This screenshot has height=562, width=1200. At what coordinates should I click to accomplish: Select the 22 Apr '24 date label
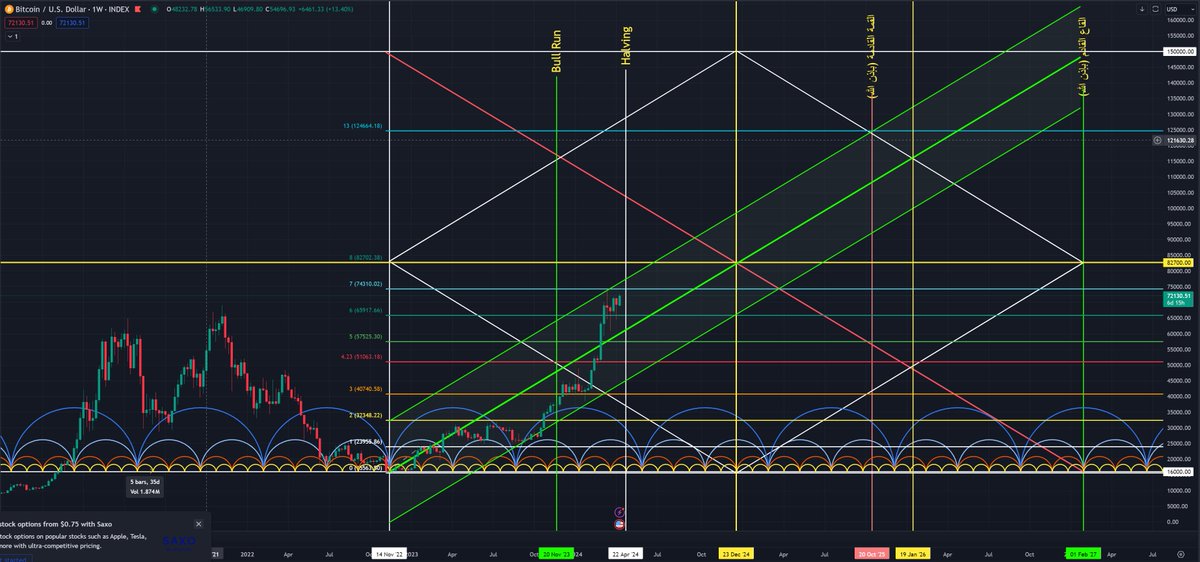point(626,553)
